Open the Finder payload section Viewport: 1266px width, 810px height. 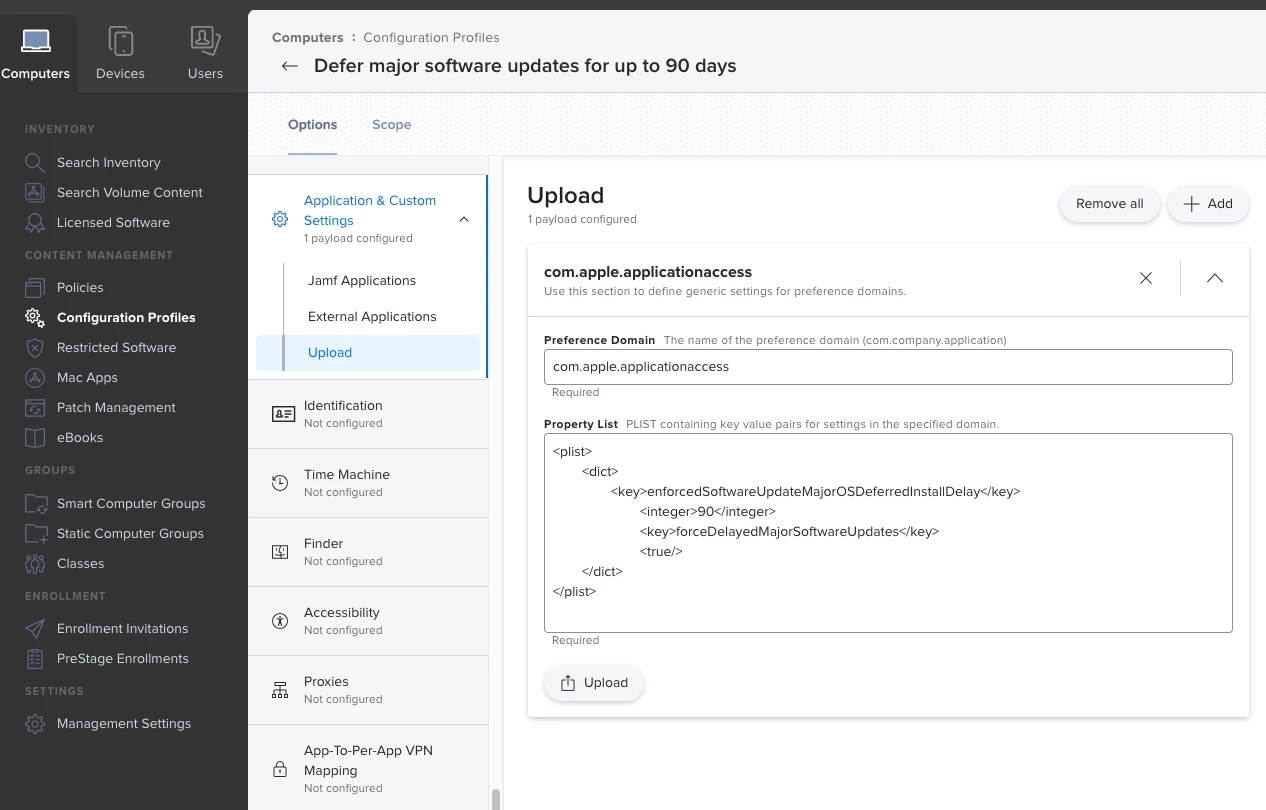(368, 552)
